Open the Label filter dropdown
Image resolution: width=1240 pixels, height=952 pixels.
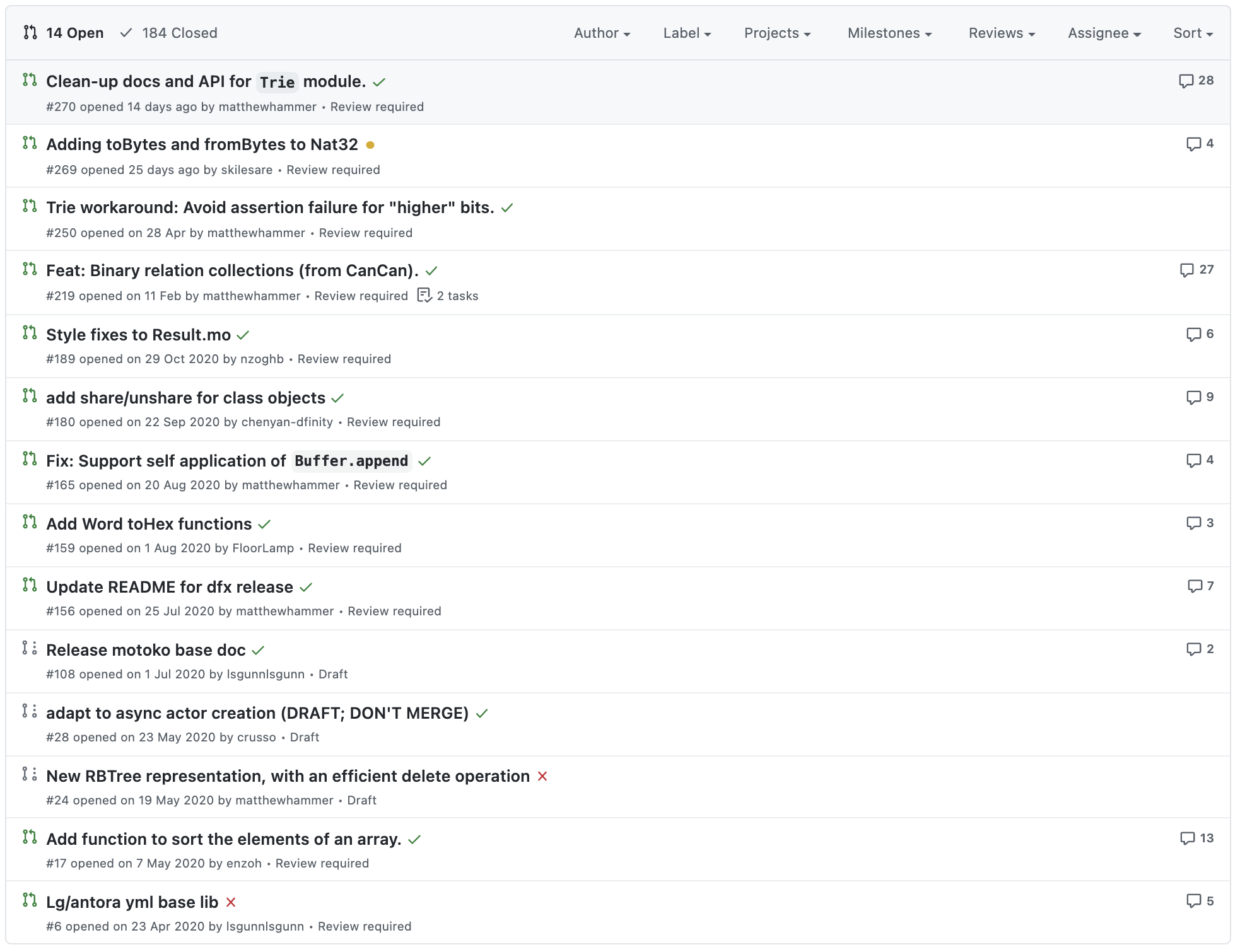686,33
